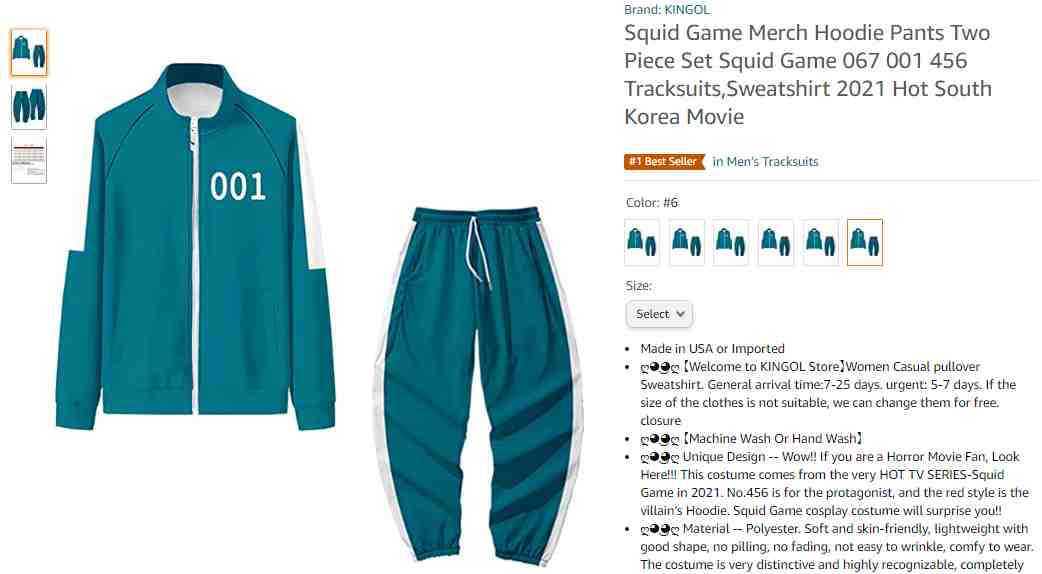
Task: Select the first tracksuit thumbnail on the left
Action: [x=29, y=52]
